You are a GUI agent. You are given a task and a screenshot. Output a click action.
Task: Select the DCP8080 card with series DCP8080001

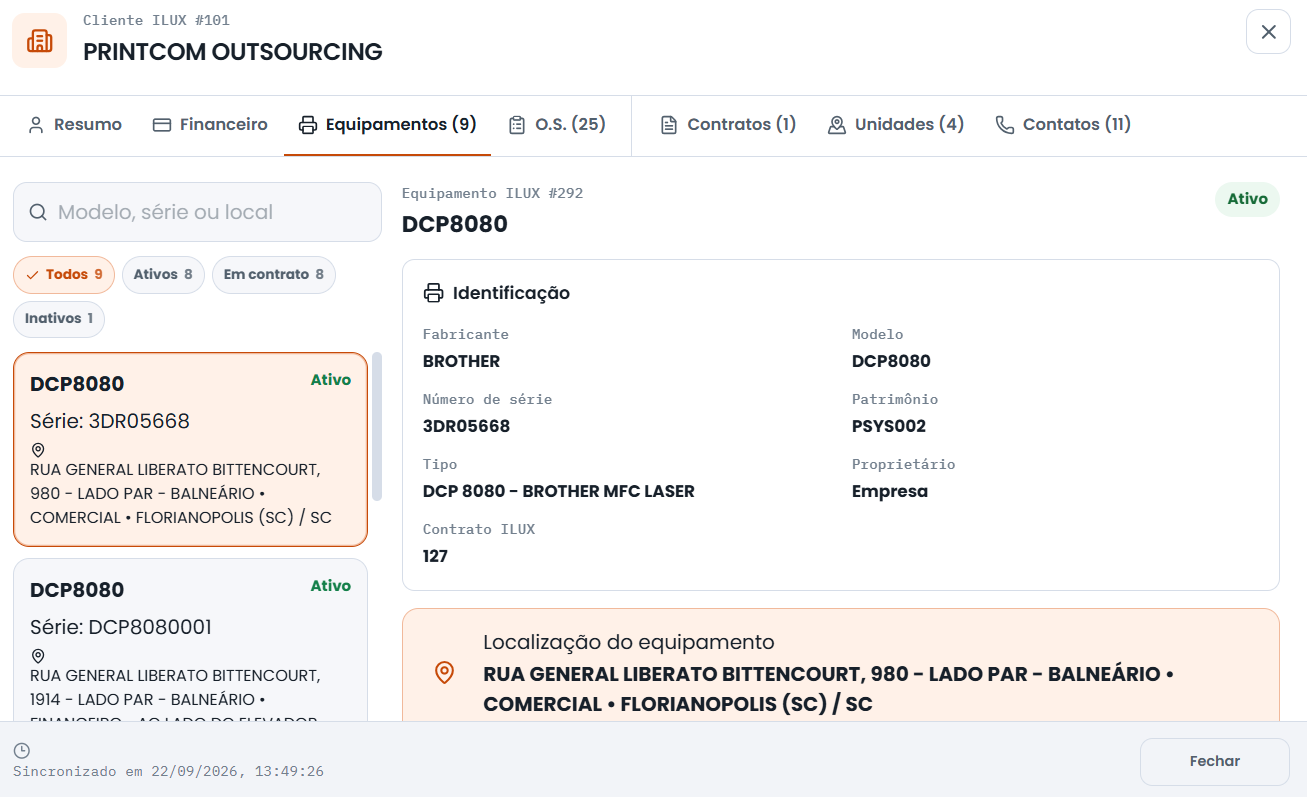click(x=190, y=640)
